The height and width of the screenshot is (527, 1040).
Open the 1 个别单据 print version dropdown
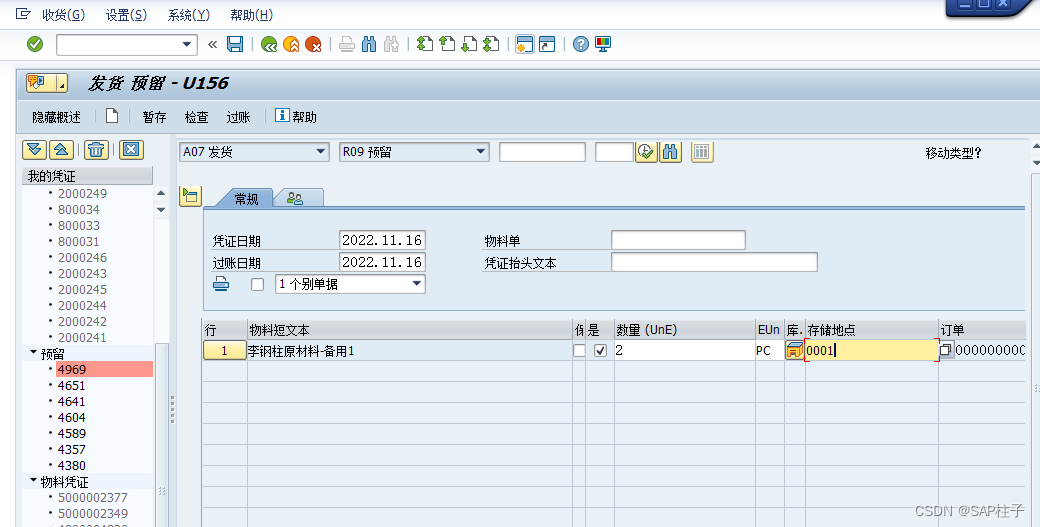(x=417, y=284)
